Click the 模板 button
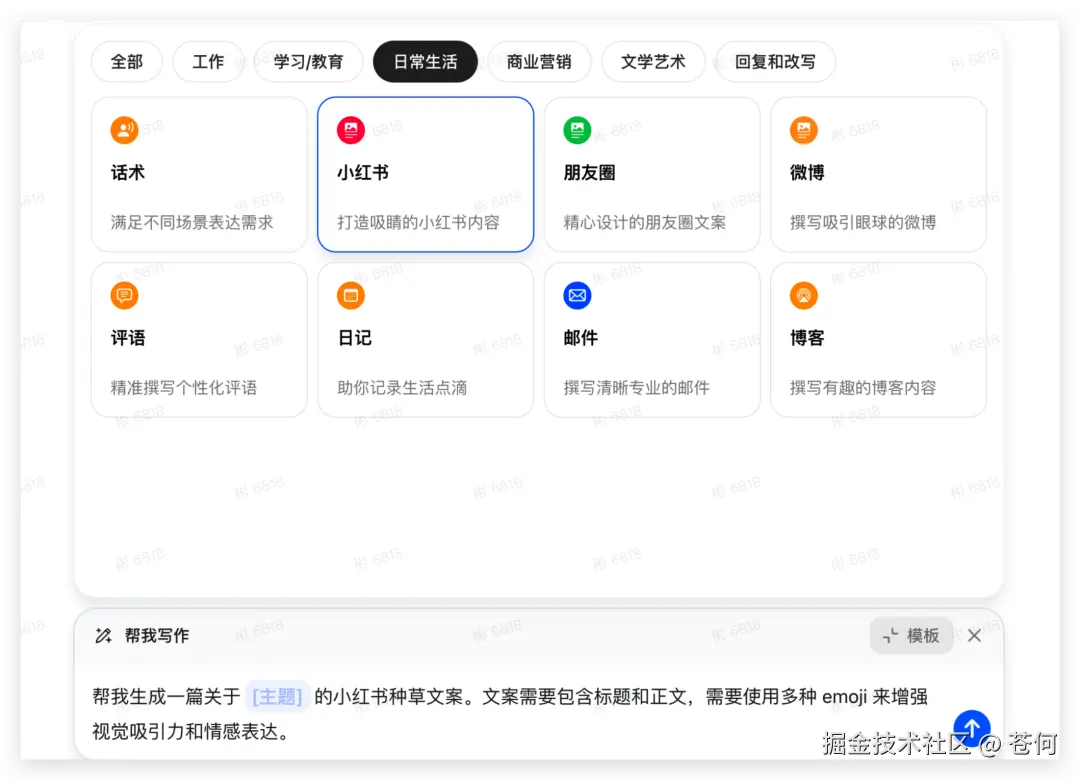Screen dimensions: 1080x780 pos(911,635)
